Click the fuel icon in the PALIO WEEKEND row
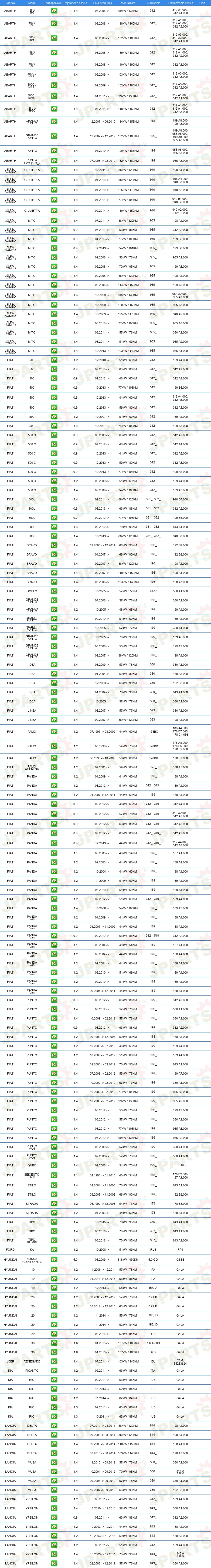The height and width of the screenshot is (1568, 211). click(54, 767)
